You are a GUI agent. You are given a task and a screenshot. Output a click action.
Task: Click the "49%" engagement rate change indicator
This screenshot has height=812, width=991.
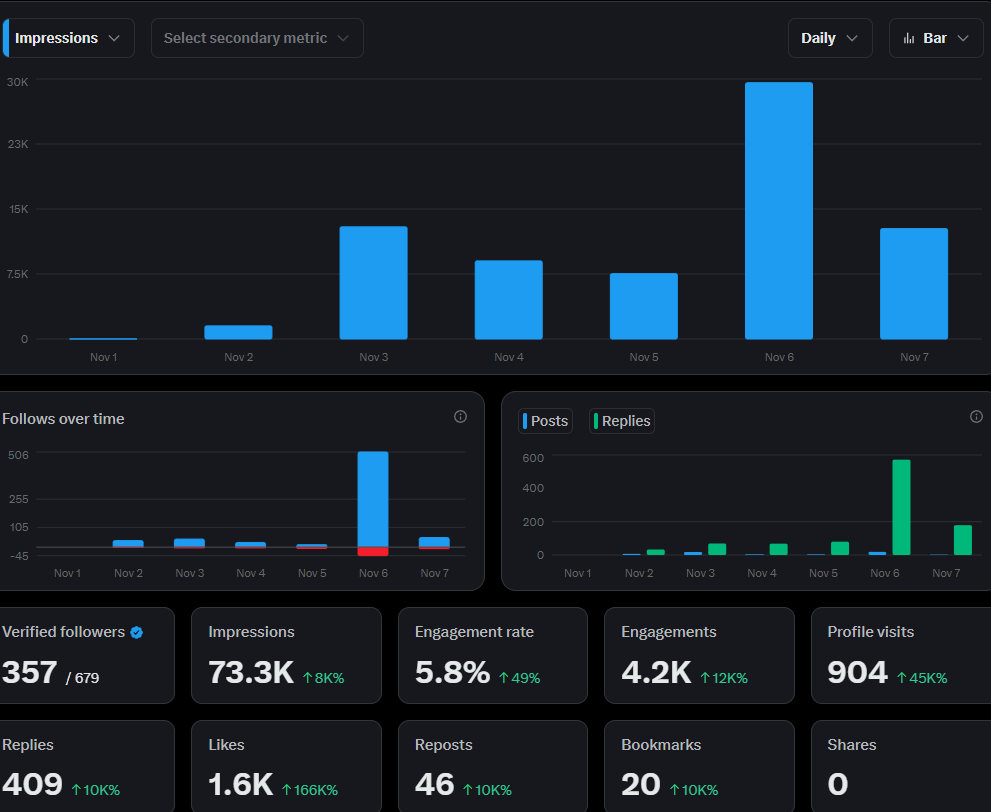pyautogui.click(x=520, y=678)
